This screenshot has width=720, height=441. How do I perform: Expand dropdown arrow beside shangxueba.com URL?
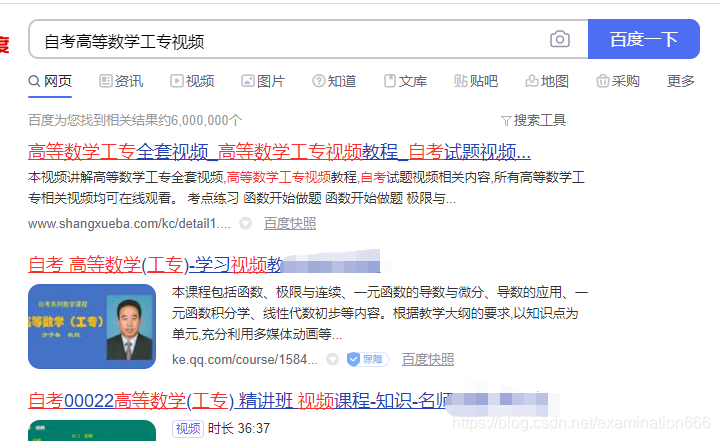(x=246, y=224)
